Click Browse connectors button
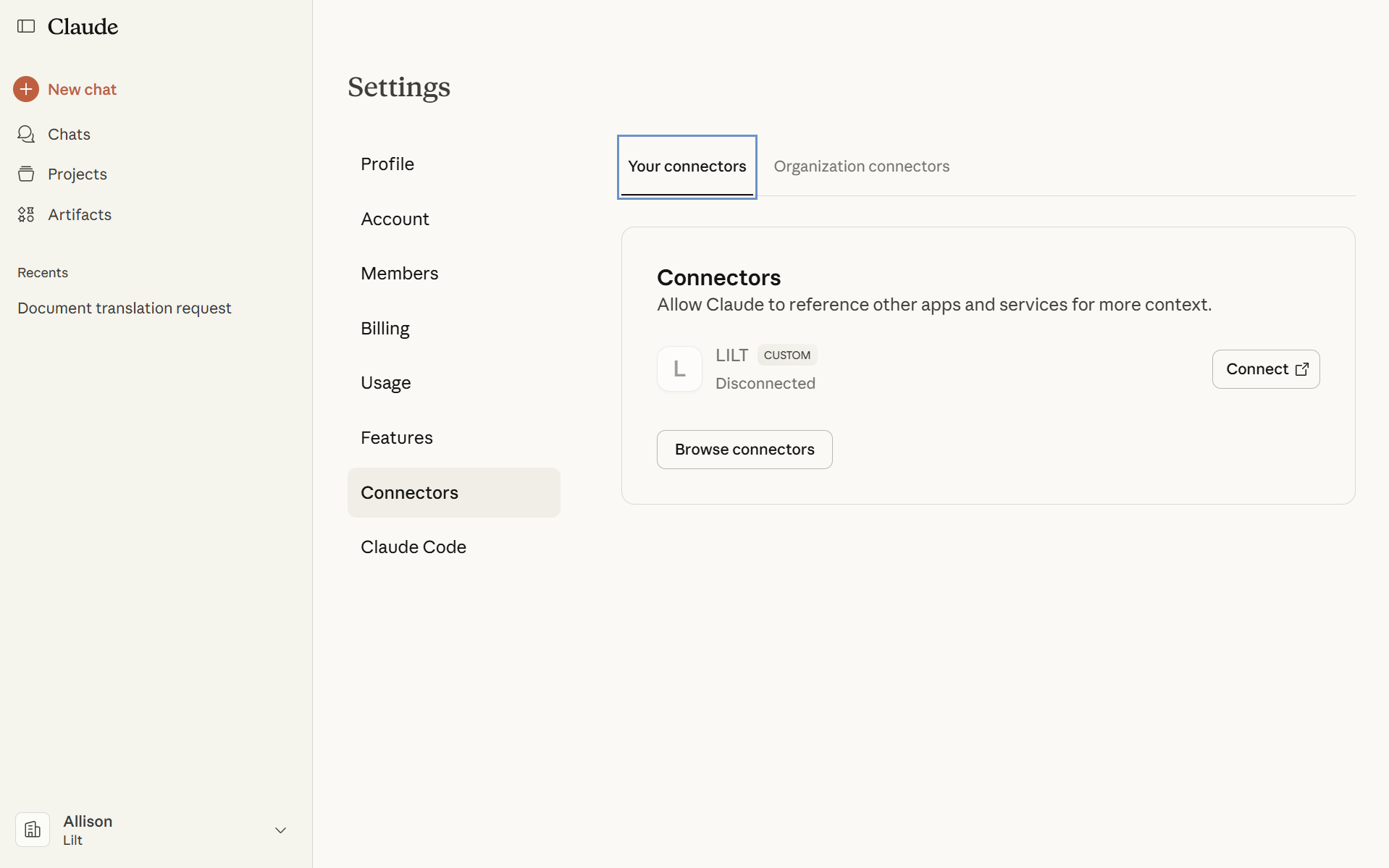This screenshot has height=868, width=1389. (x=744, y=450)
